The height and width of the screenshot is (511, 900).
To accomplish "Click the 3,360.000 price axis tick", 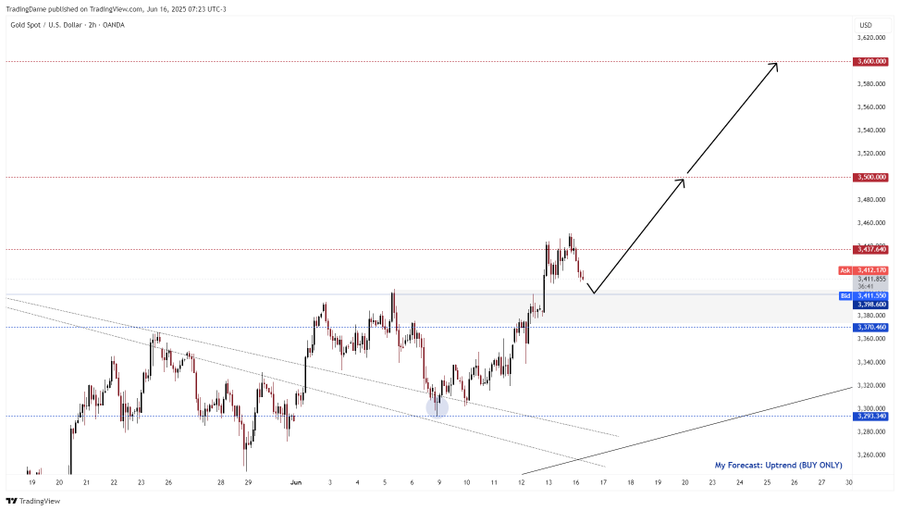I will [871, 339].
